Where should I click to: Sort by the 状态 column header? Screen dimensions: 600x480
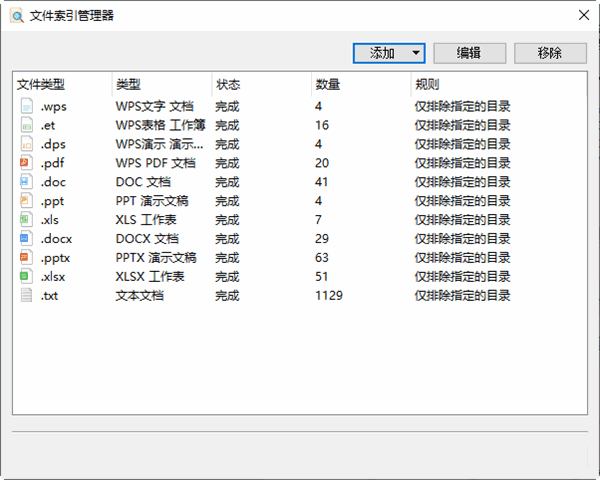click(262, 84)
